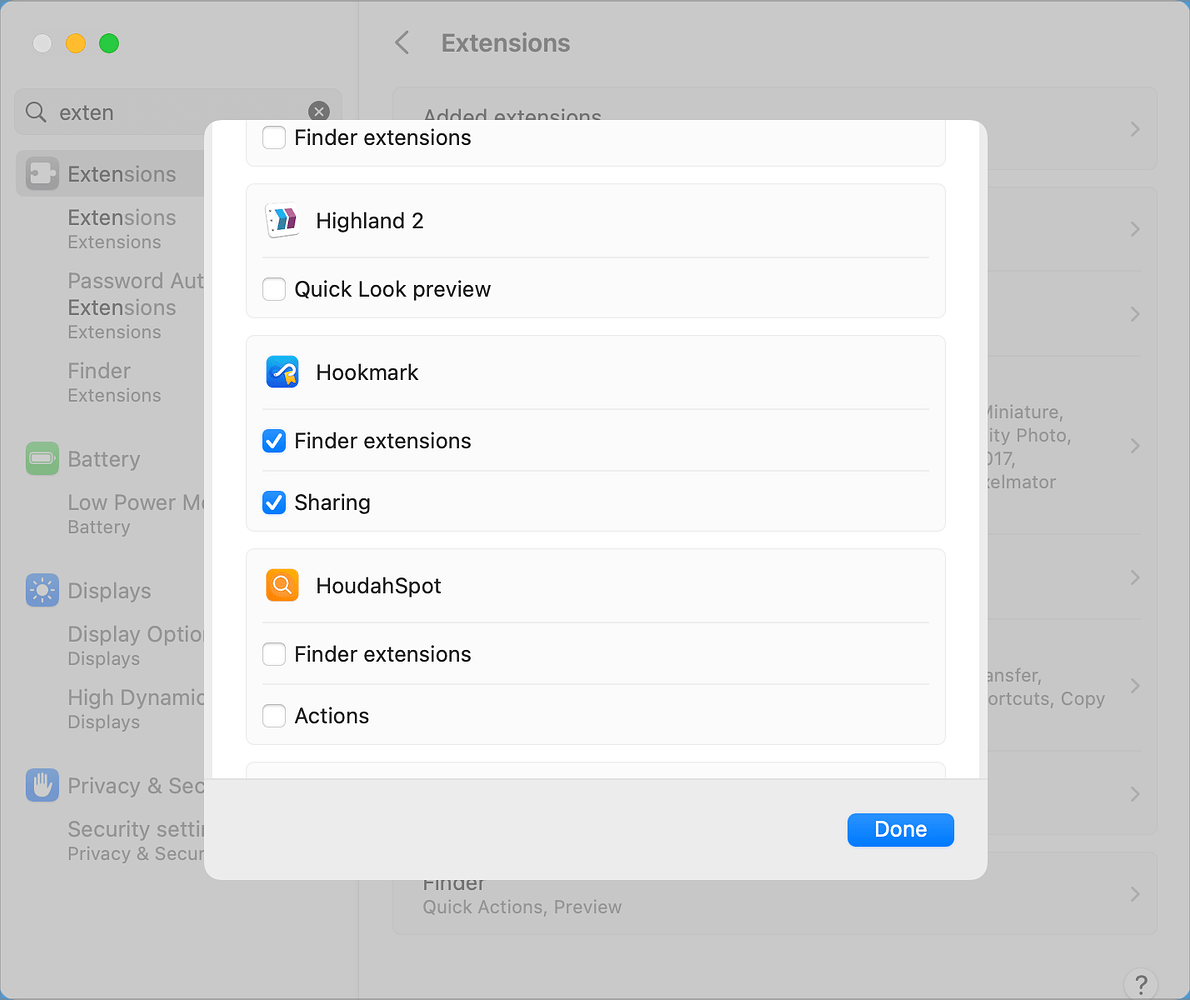This screenshot has height=1000, width=1190.
Task: Click the Privacy & Security hand icon
Action: coord(42,785)
